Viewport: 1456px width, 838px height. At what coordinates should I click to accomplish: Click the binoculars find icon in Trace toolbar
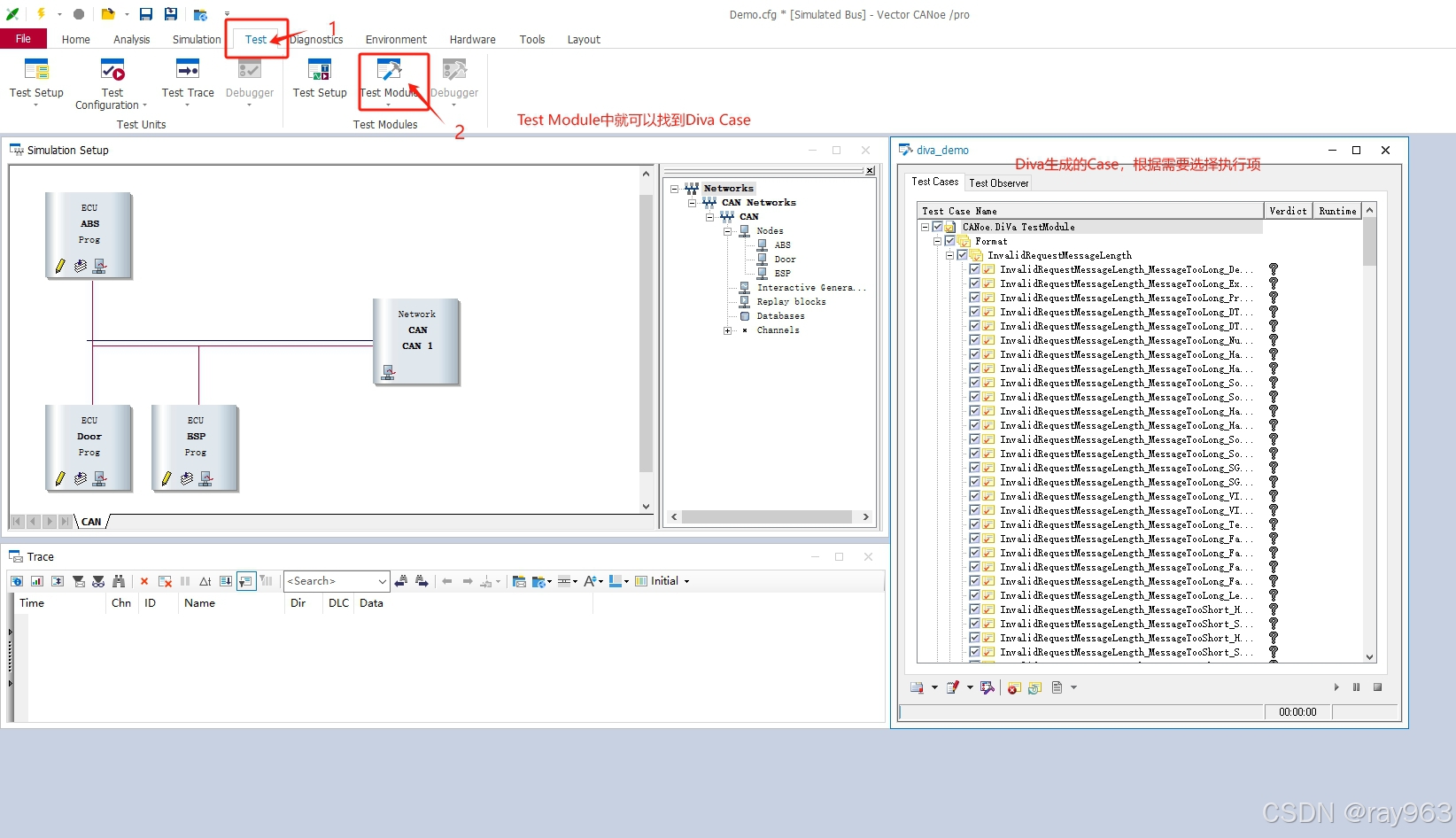point(119,581)
